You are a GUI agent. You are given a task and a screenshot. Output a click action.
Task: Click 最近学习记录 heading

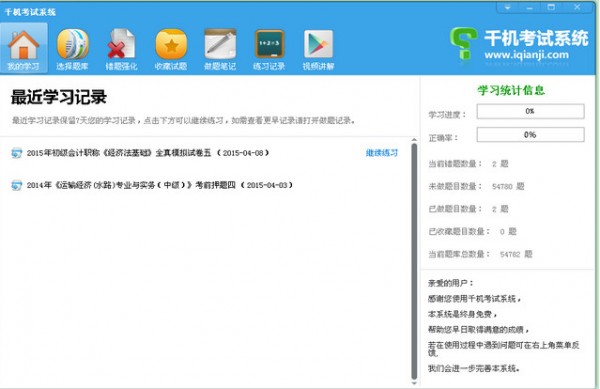(x=59, y=97)
